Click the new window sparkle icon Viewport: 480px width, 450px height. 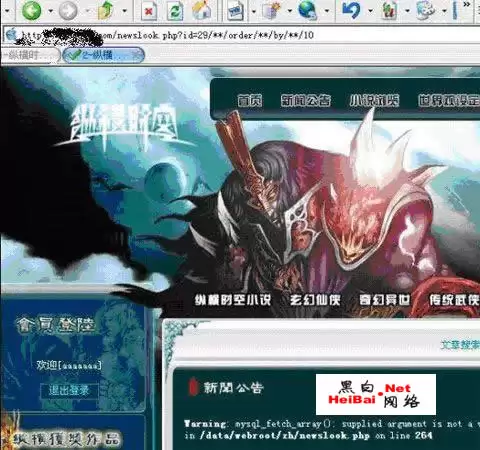272,11
